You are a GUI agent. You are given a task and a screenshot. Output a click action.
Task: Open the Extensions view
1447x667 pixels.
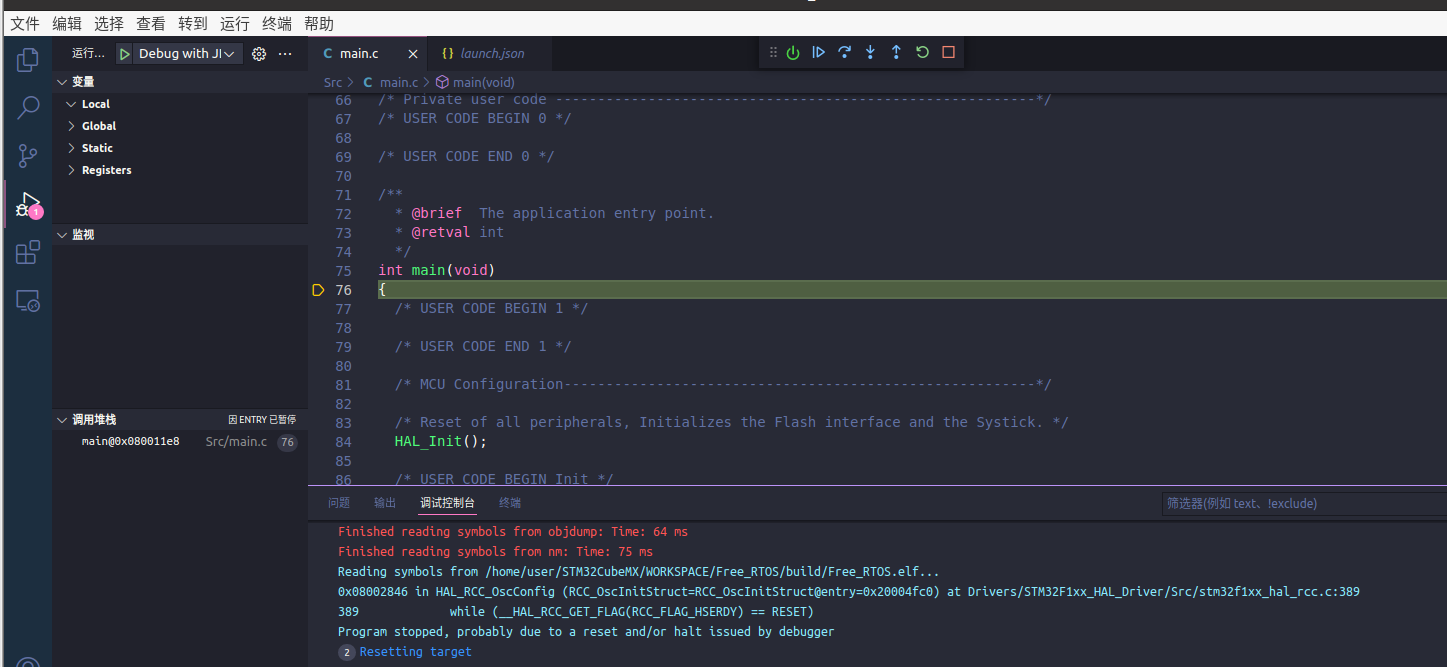tap(27, 252)
